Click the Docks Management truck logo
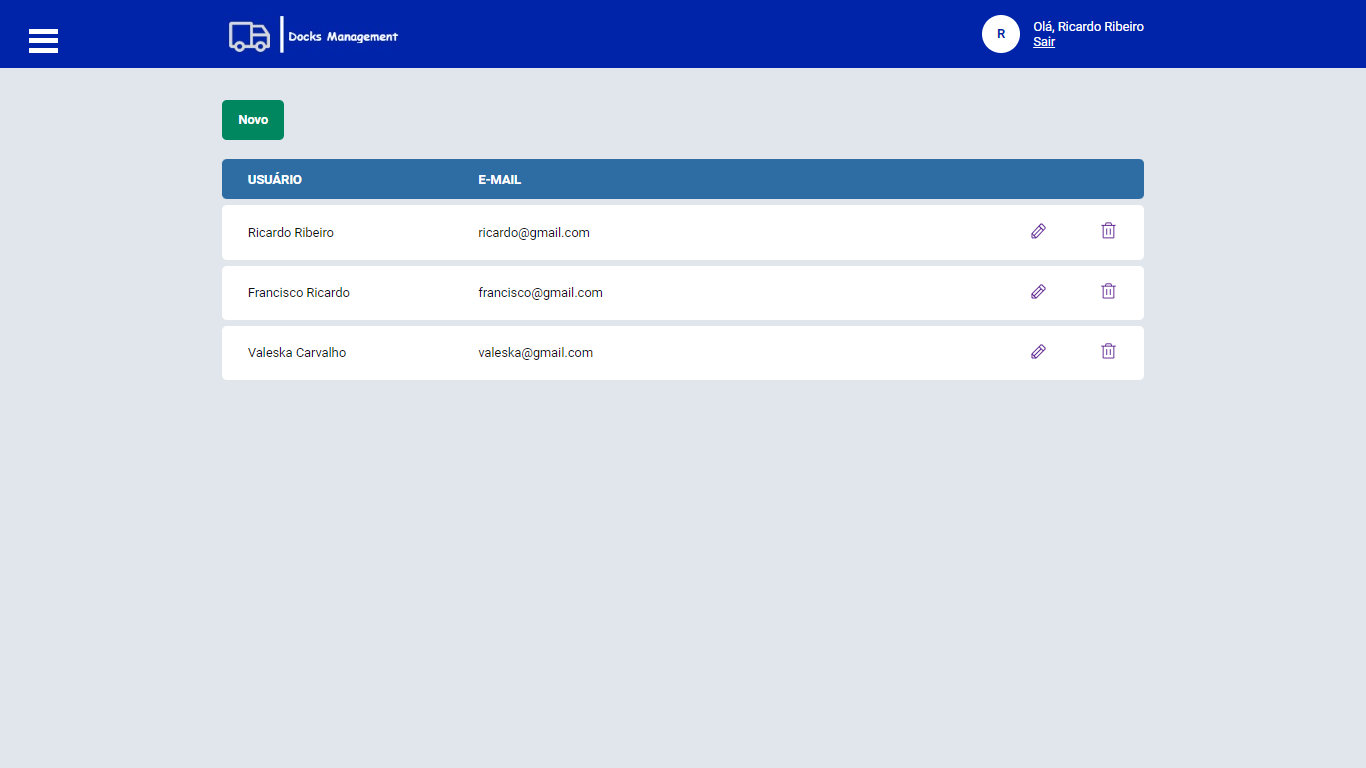This screenshot has height=768, width=1366. point(249,36)
